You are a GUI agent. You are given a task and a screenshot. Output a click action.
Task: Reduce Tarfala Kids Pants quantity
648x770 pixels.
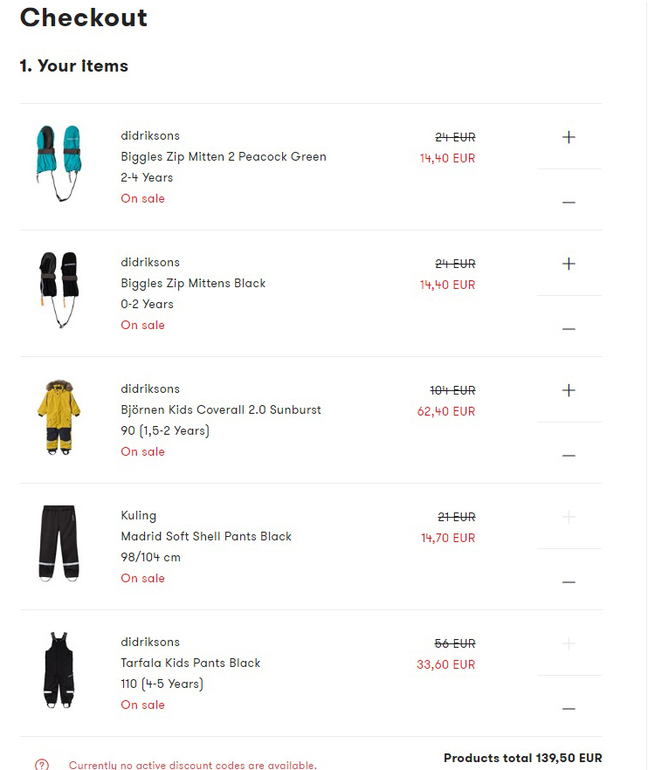coord(569,708)
